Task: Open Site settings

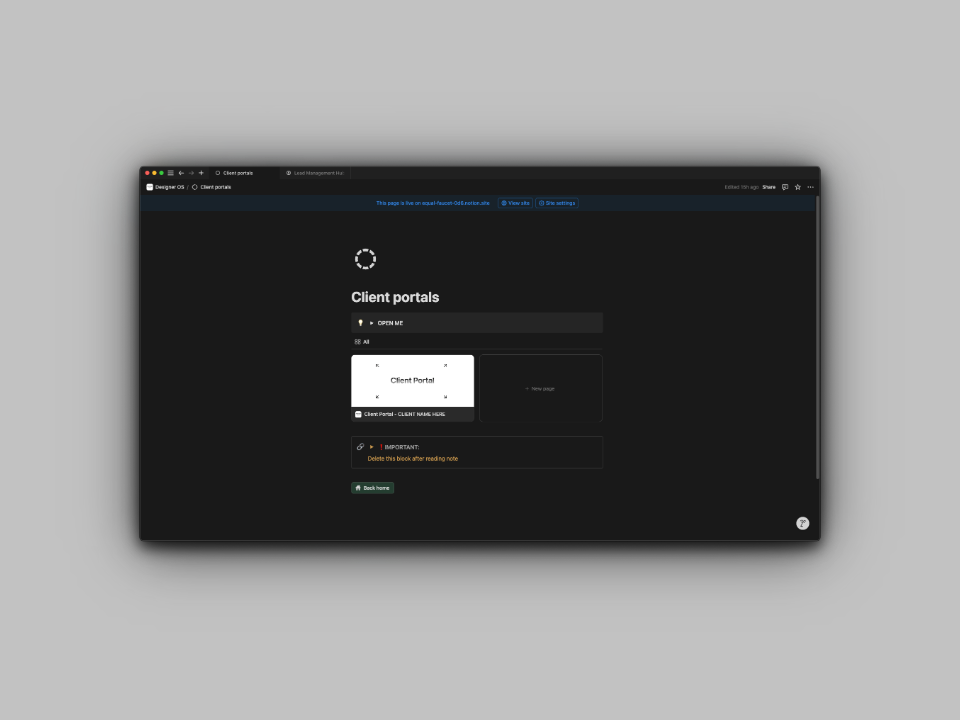Action: click(x=557, y=203)
